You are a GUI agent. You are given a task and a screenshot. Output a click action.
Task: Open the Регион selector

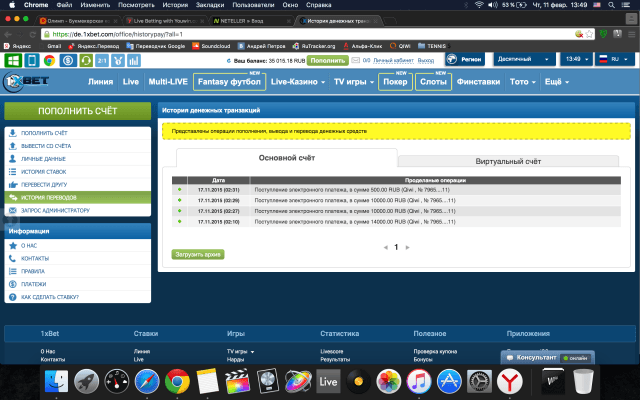(x=465, y=59)
